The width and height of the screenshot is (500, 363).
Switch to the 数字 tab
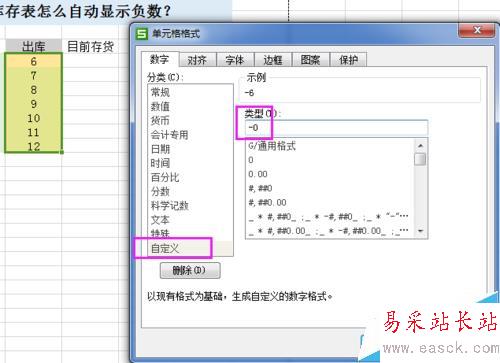[x=160, y=60]
